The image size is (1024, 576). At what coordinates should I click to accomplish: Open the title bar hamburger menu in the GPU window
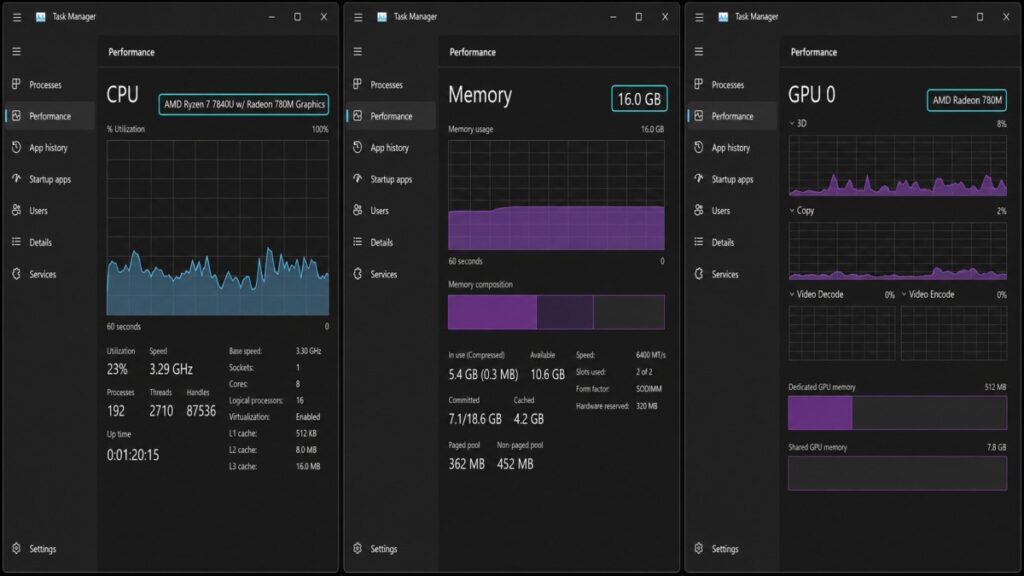click(699, 17)
